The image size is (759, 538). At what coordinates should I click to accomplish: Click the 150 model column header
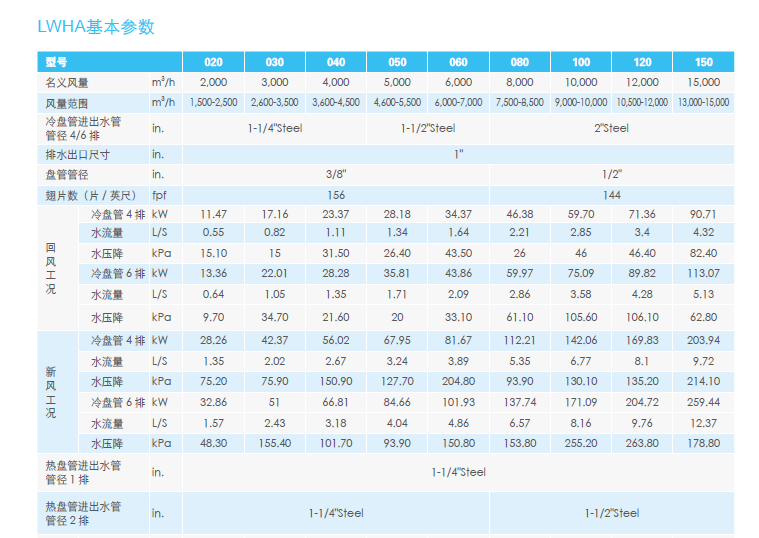(703, 62)
